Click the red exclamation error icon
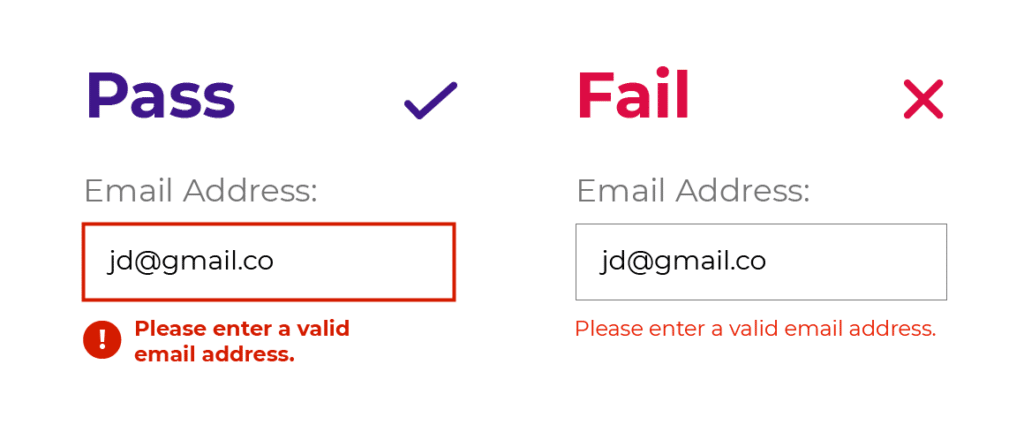The height and width of the screenshot is (448, 1024). pos(102,340)
